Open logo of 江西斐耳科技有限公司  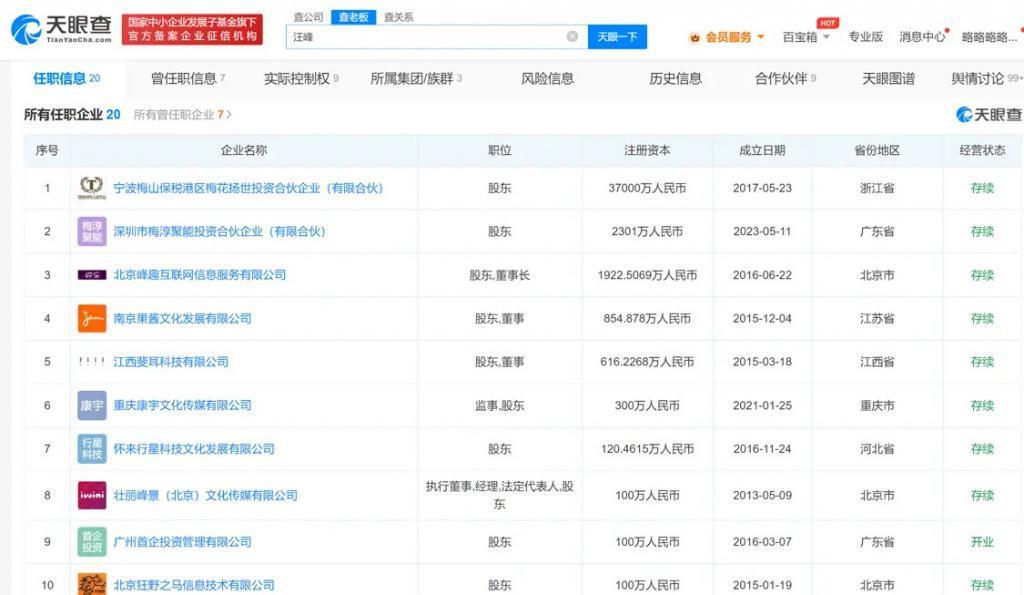coord(92,362)
